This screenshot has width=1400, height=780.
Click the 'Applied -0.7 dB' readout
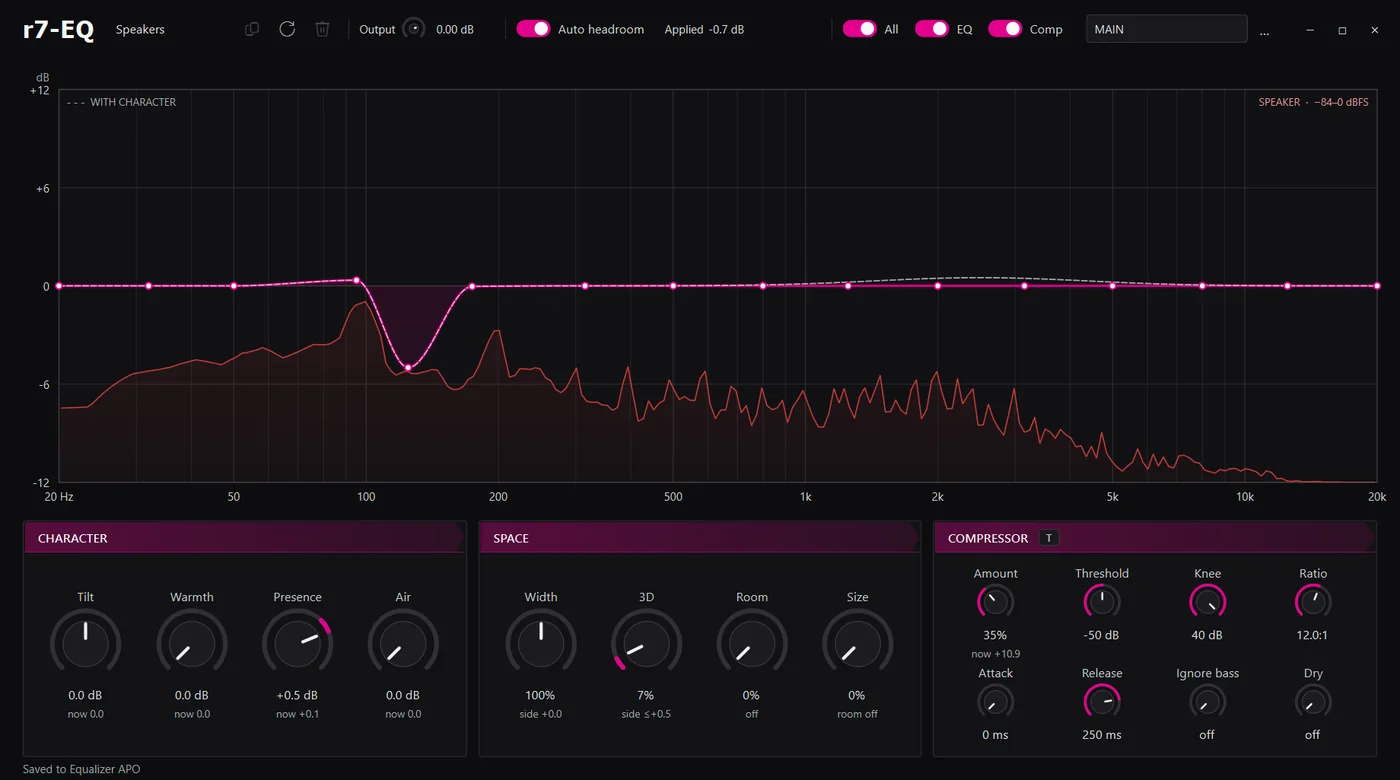(x=704, y=29)
